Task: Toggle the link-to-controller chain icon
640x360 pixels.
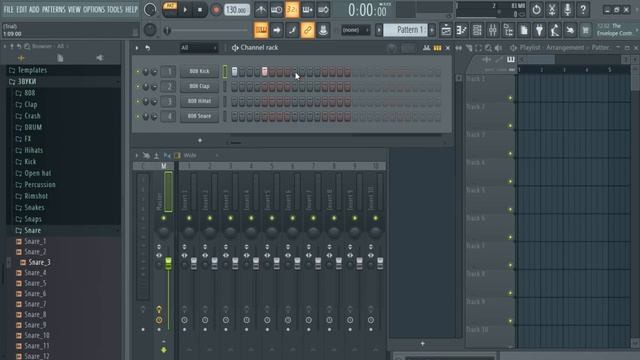Action: (x=308, y=30)
